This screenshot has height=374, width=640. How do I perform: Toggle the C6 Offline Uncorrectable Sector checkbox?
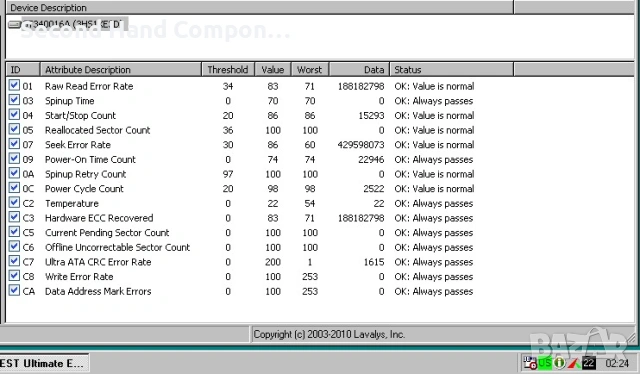click(14, 246)
